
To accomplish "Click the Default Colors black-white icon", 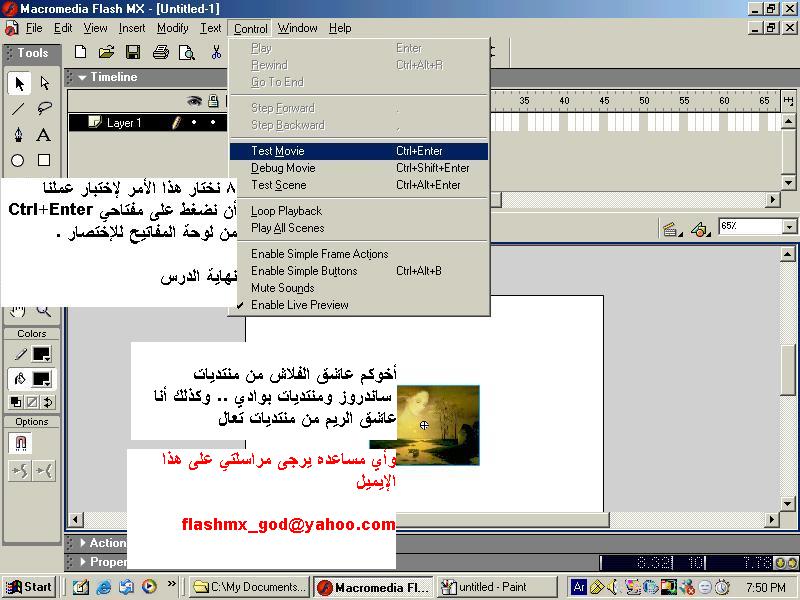I will (16, 402).
